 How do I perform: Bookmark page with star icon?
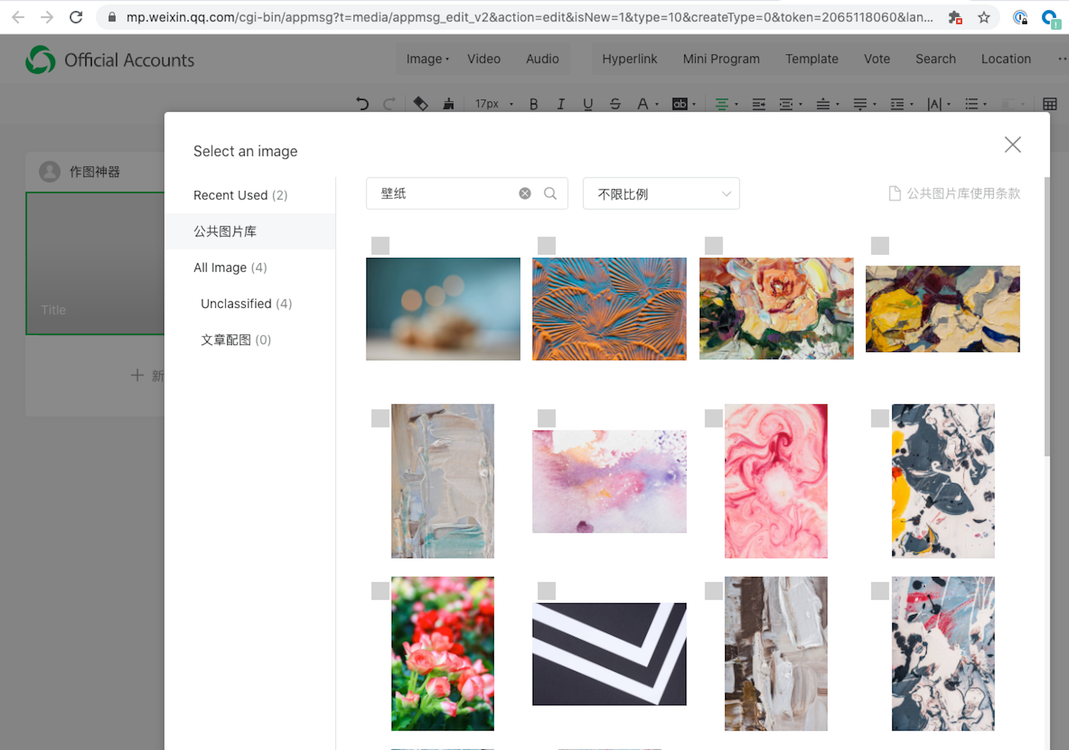click(984, 17)
